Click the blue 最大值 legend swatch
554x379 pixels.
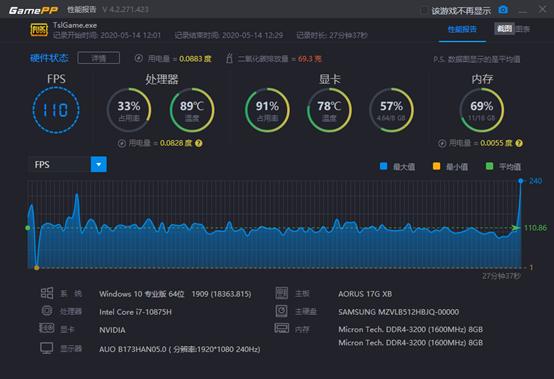[383, 166]
